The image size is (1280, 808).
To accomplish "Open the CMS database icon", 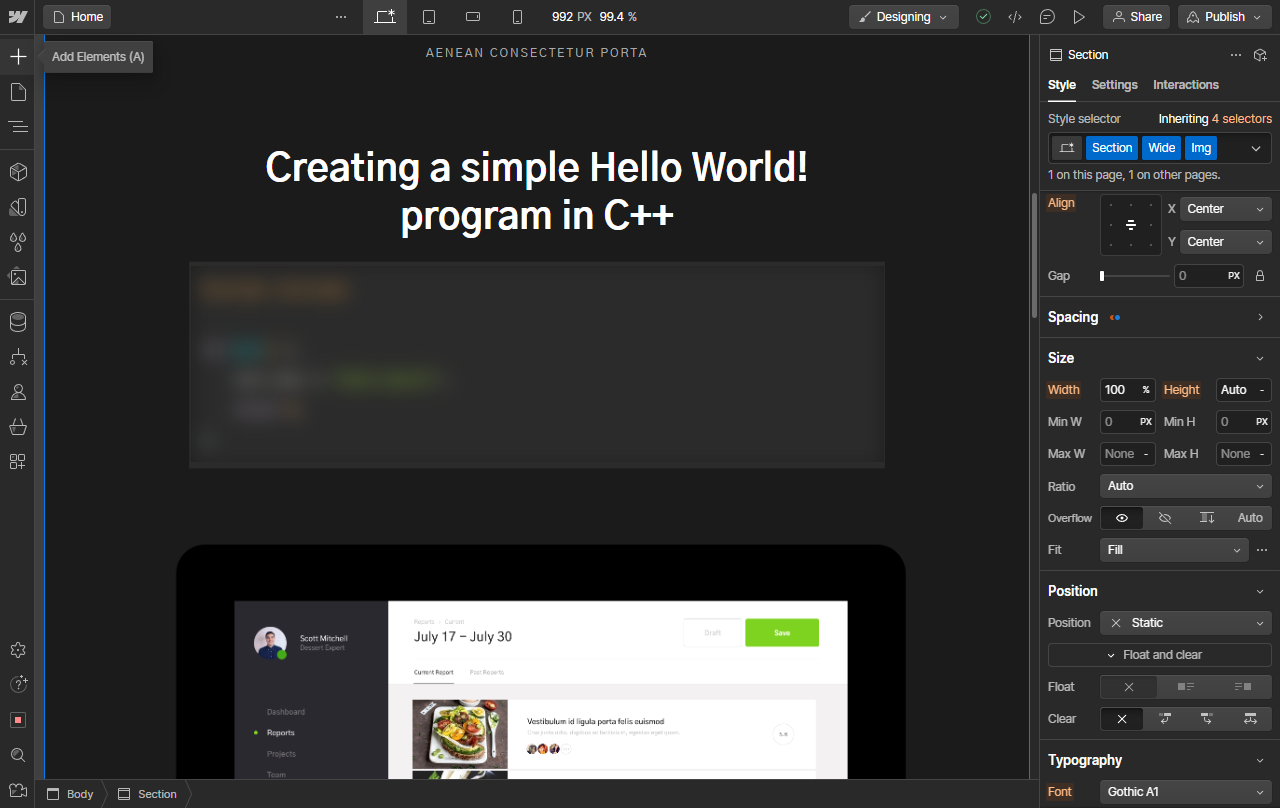I will 18,322.
